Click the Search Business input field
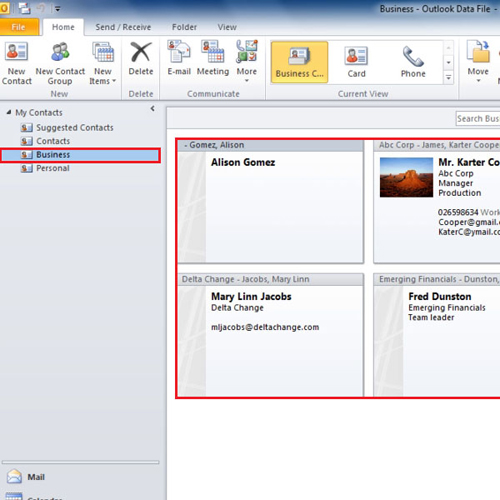500x500 pixels. click(x=478, y=119)
